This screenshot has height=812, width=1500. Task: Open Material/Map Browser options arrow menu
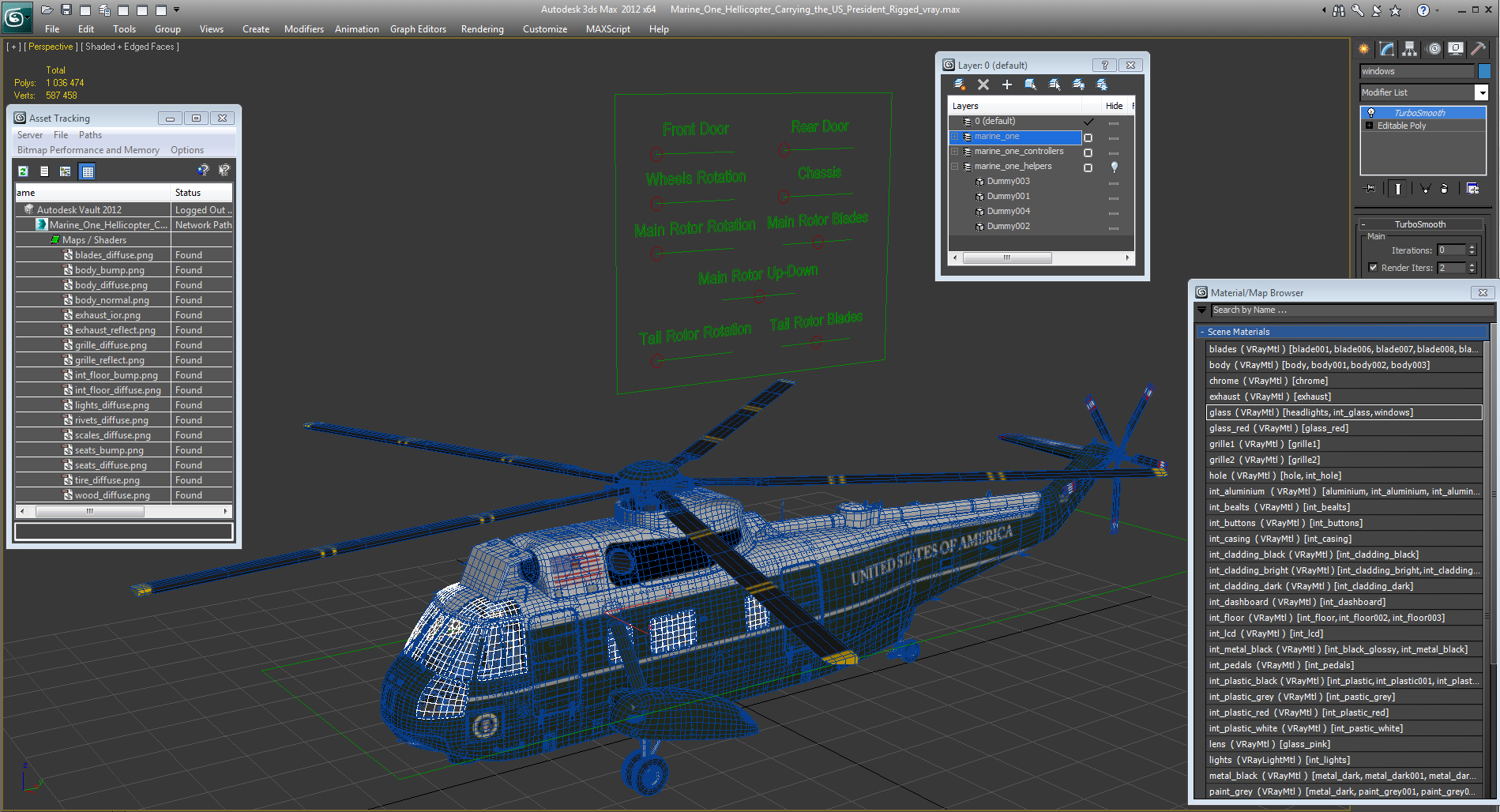pos(1202,310)
